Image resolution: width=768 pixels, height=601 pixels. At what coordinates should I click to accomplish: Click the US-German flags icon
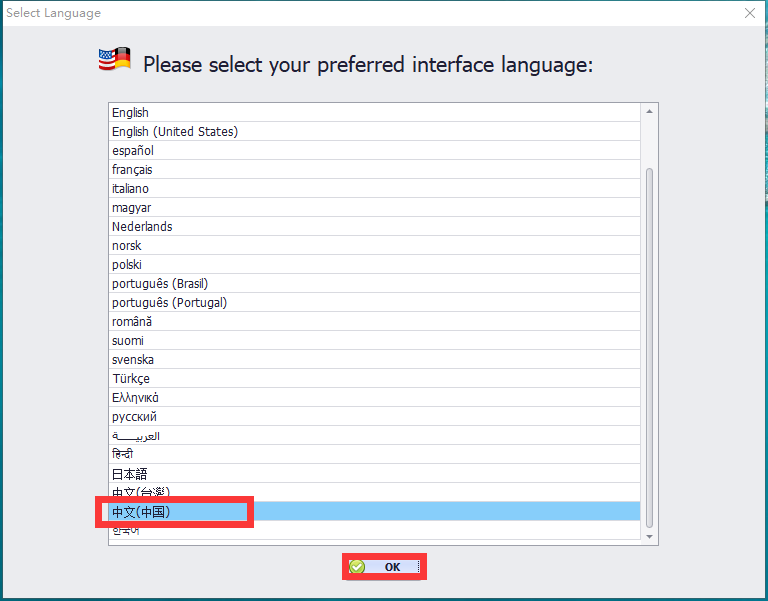click(115, 59)
